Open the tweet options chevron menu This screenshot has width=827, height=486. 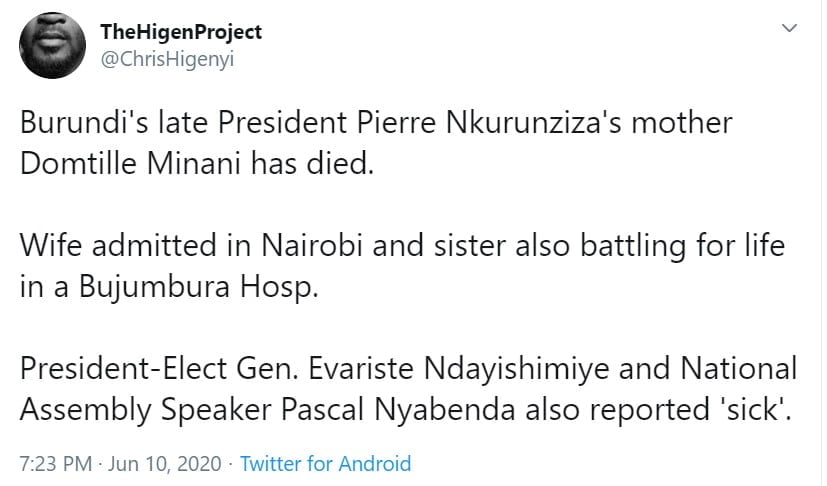pos(789,30)
